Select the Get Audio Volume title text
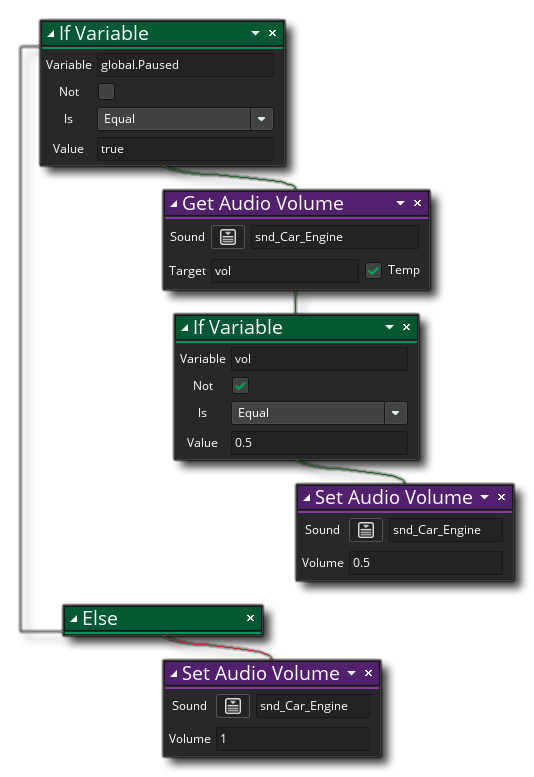The height and width of the screenshot is (777, 534). point(263,204)
